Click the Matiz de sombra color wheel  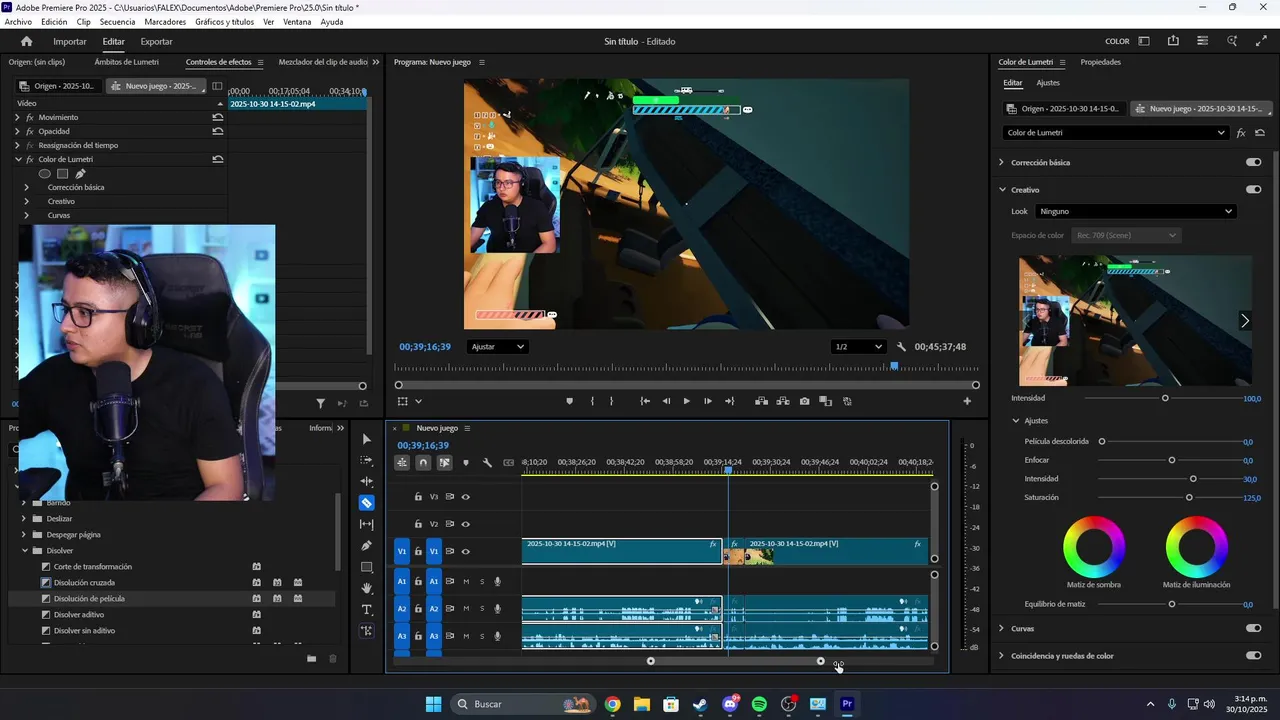pyautogui.click(x=1094, y=547)
